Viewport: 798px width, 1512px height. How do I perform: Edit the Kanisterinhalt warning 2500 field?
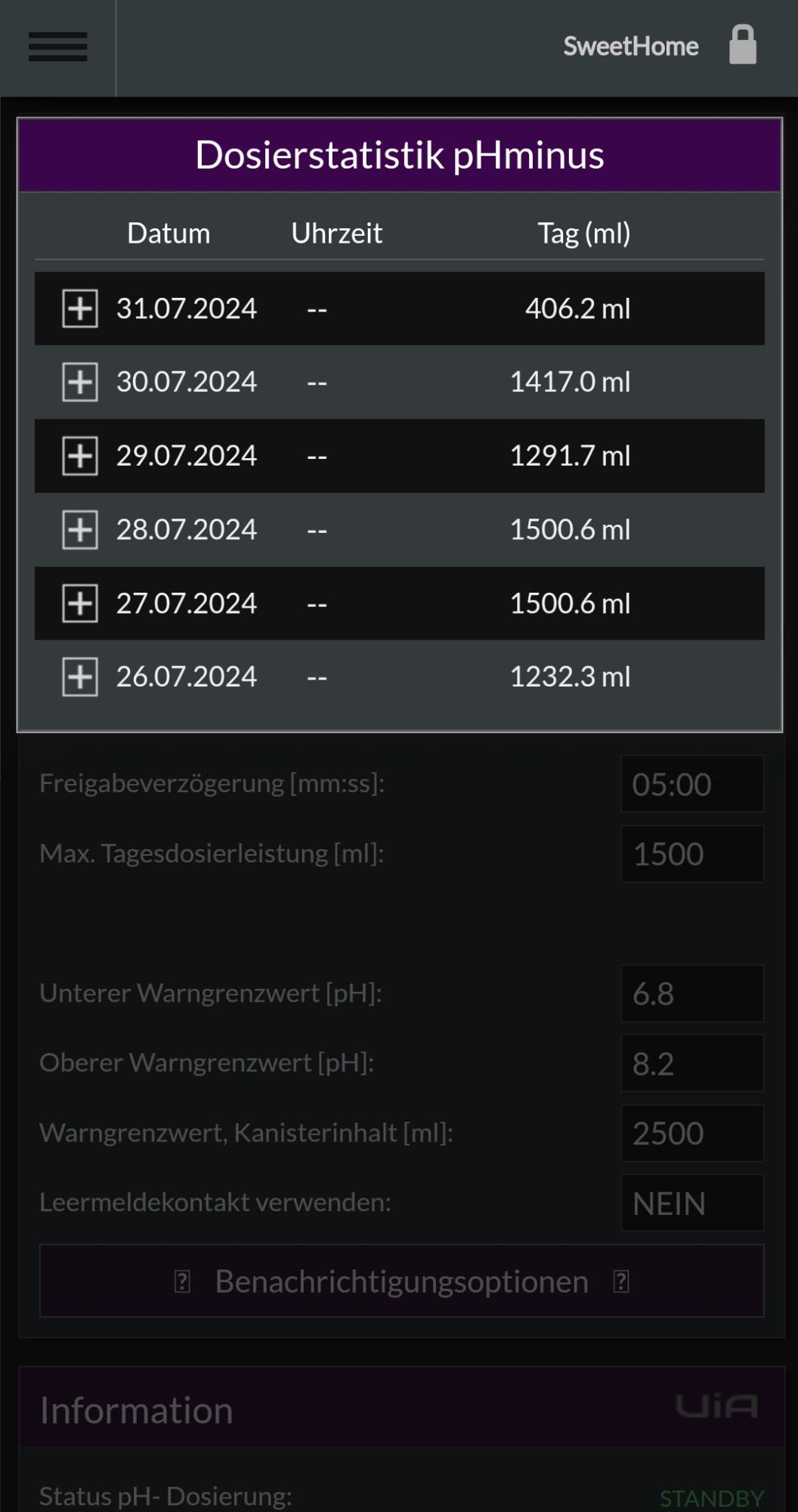pyautogui.click(x=692, y=1133)
